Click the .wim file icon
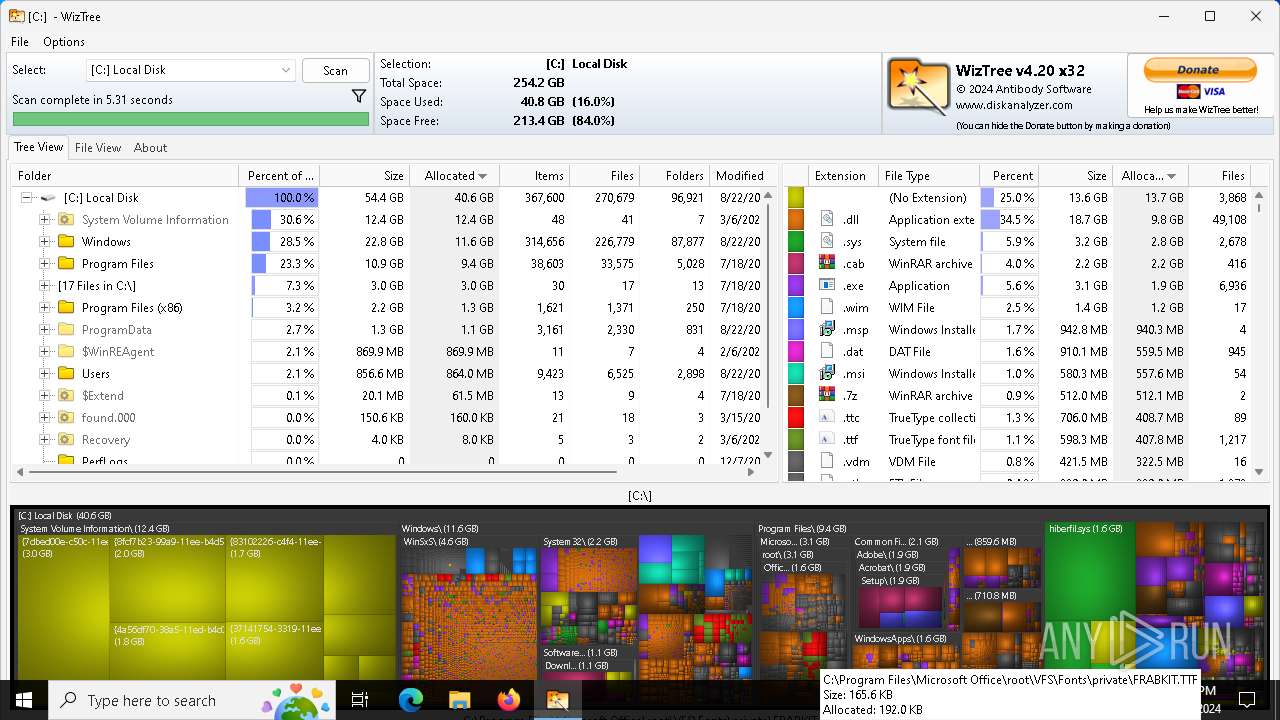The height and width of the screenshot is (720, 1280). pos(827,307)
